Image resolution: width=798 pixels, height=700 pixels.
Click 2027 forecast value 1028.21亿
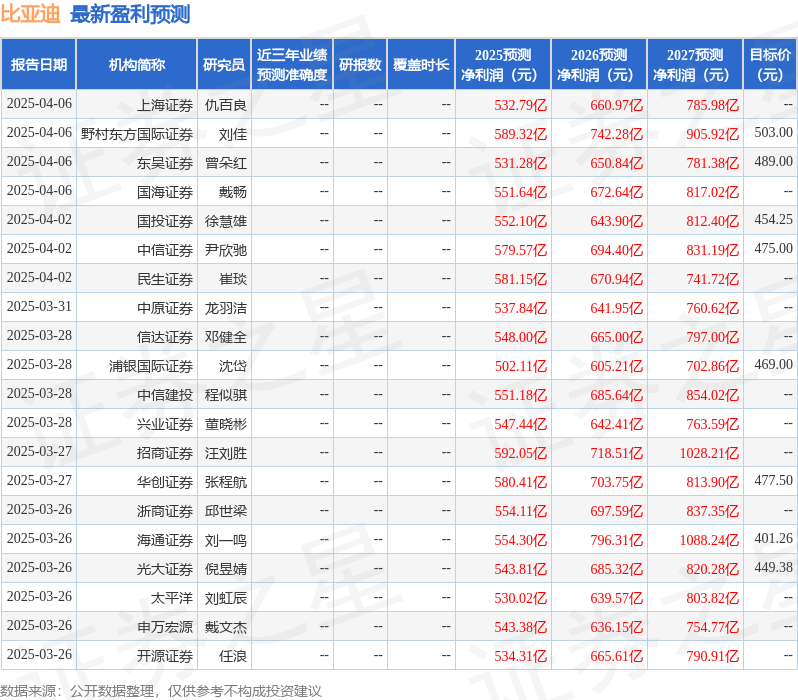709,454
